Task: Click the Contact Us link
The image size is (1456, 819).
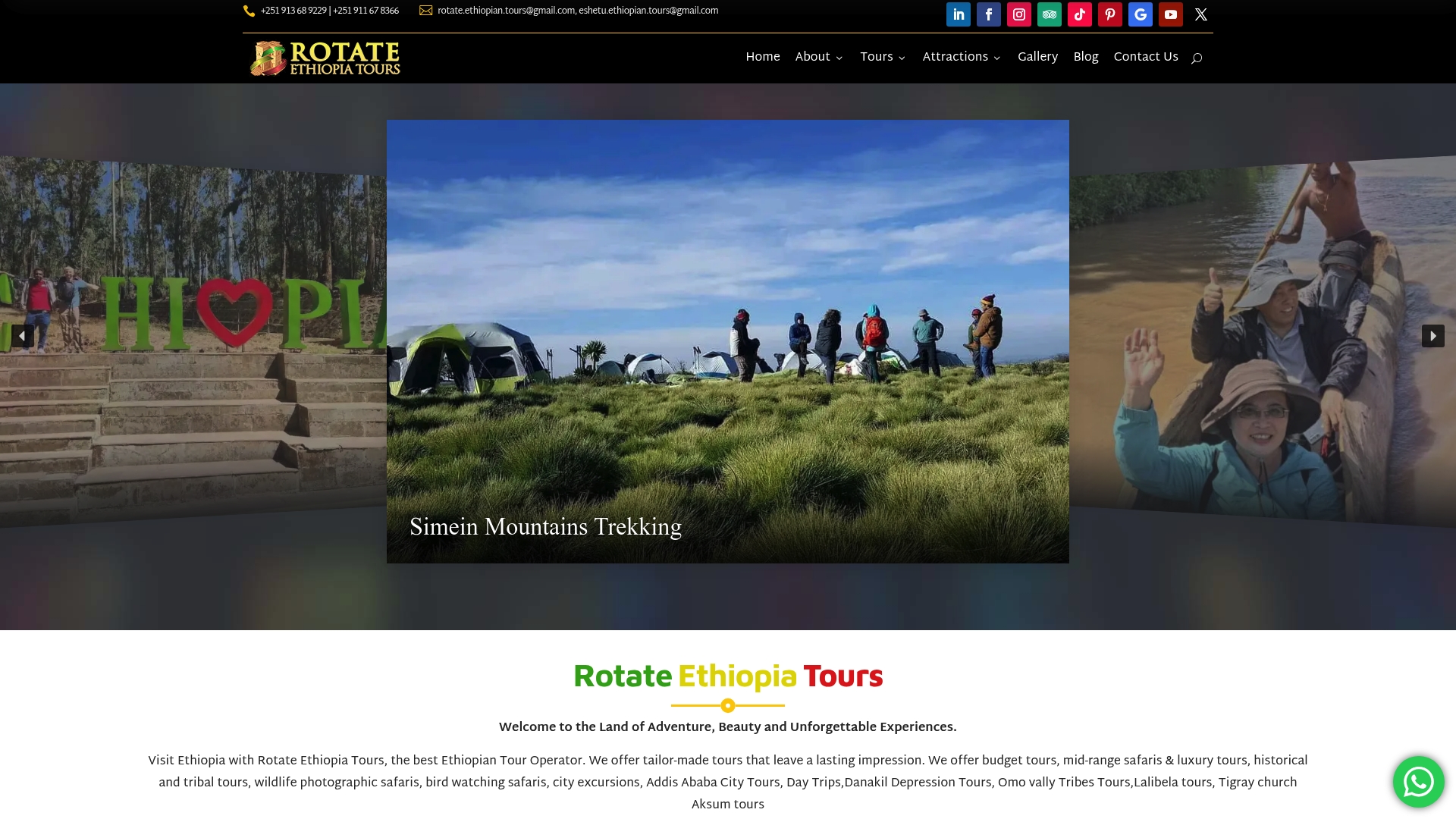Action: click(x=1145, y=58)
